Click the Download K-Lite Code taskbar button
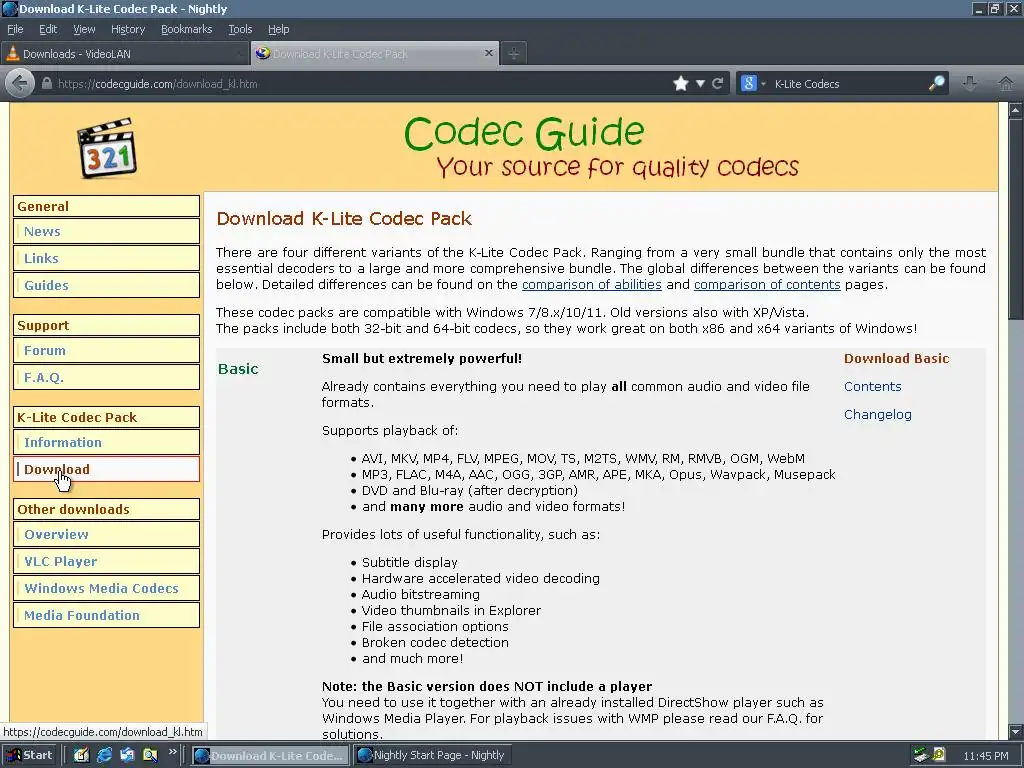 [270, 755]
